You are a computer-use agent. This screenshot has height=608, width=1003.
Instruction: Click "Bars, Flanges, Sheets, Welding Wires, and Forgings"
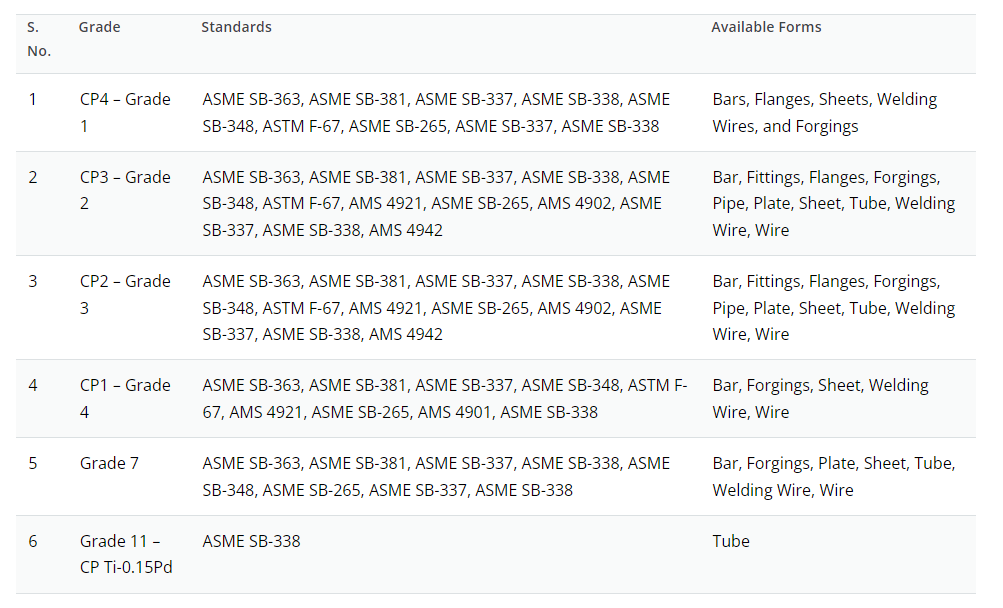[825, 113]
